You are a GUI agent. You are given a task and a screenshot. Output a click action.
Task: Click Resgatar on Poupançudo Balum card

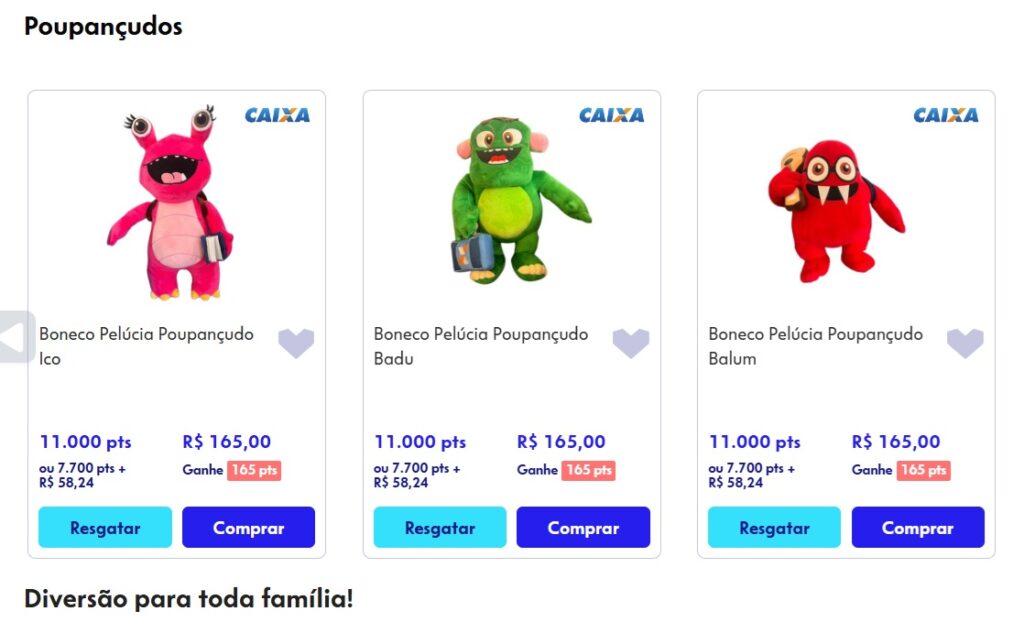coord(774,528)
